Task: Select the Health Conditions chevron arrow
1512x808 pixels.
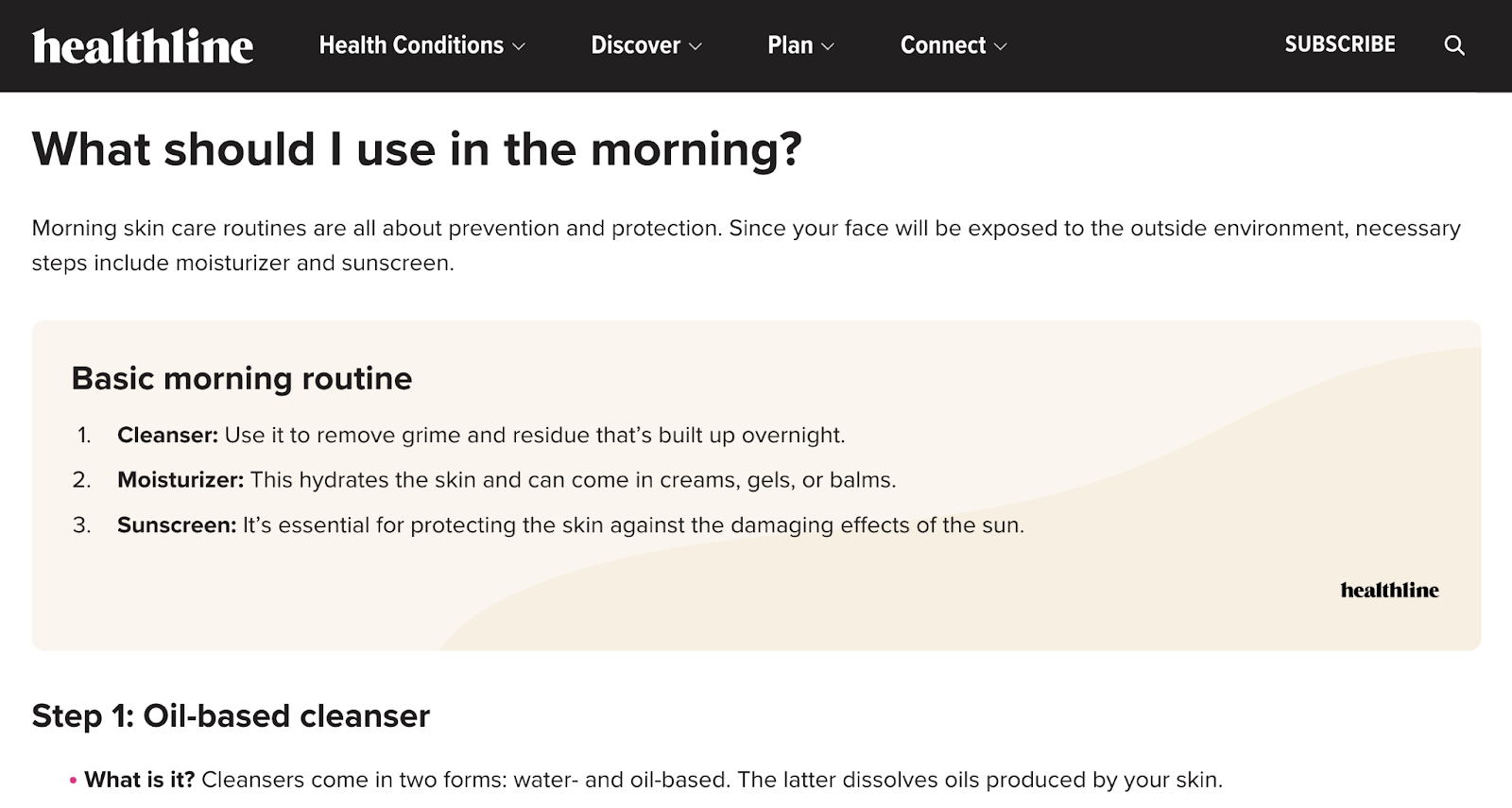Action: (519, 45)
